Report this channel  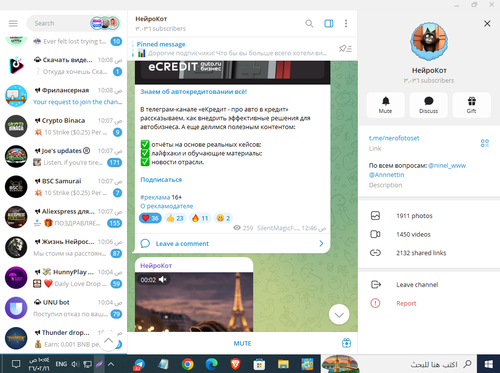[x=429, y=303]
